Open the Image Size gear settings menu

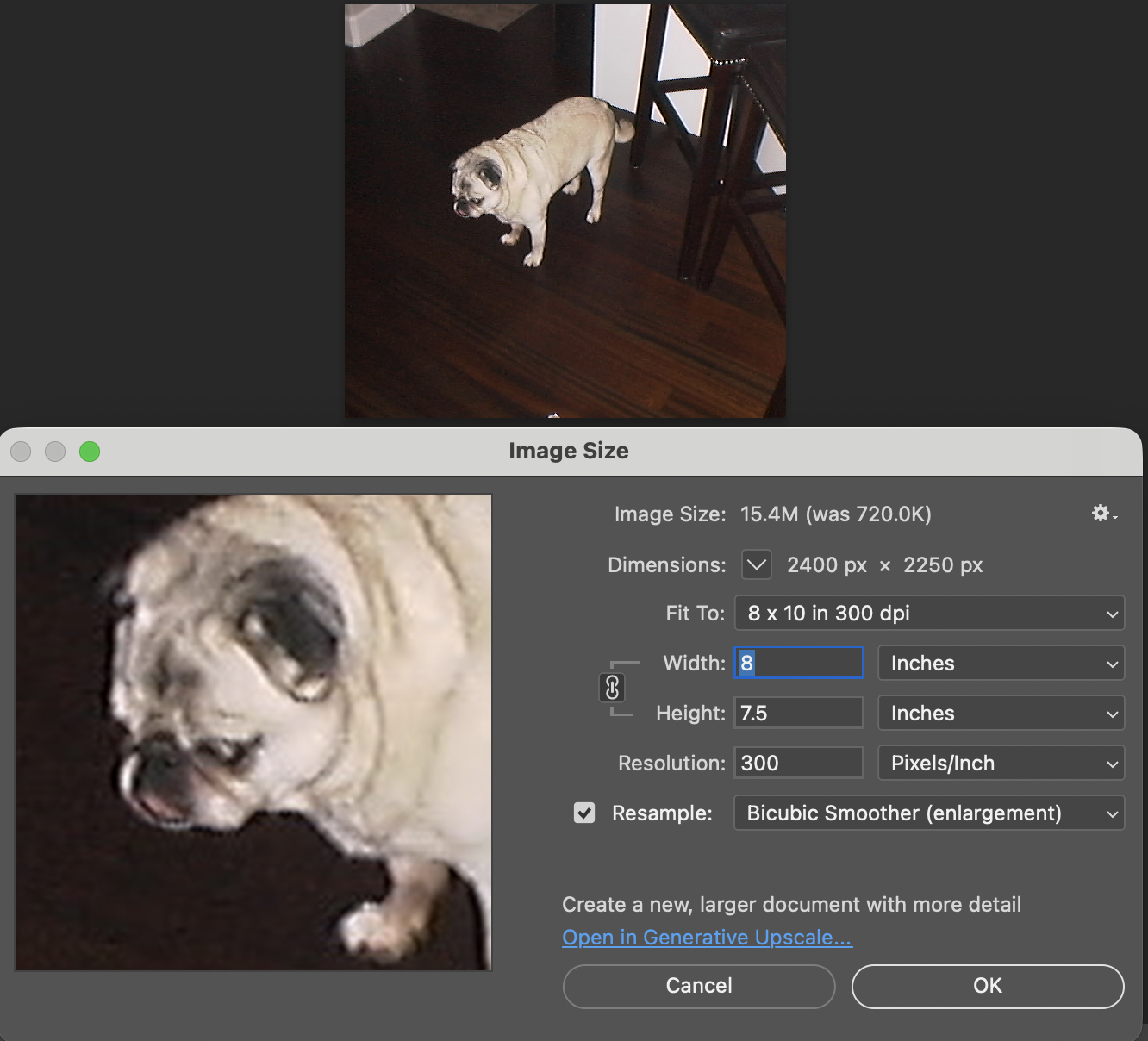1101,514
